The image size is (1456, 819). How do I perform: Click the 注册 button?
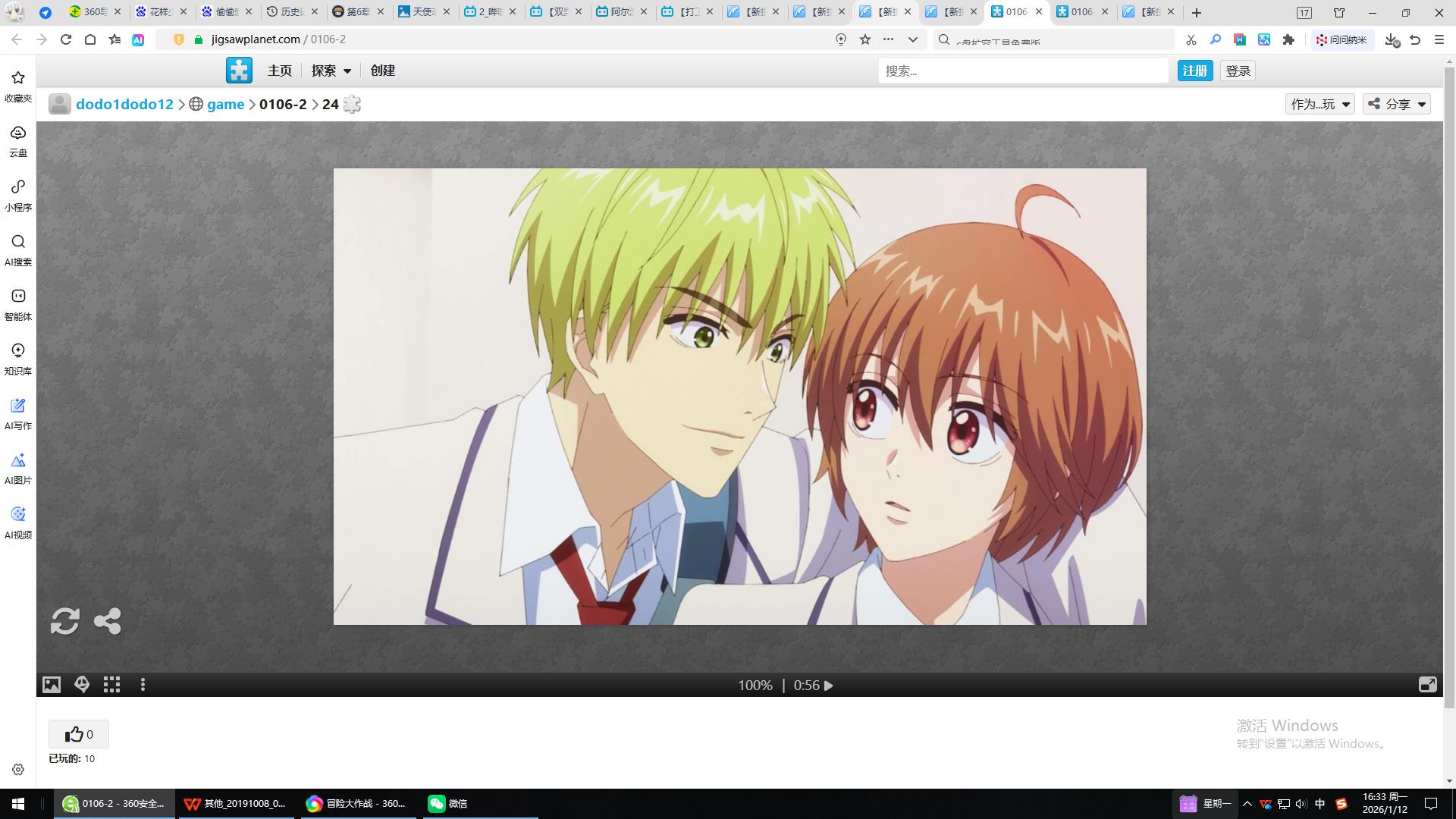tap(1194, 71)
